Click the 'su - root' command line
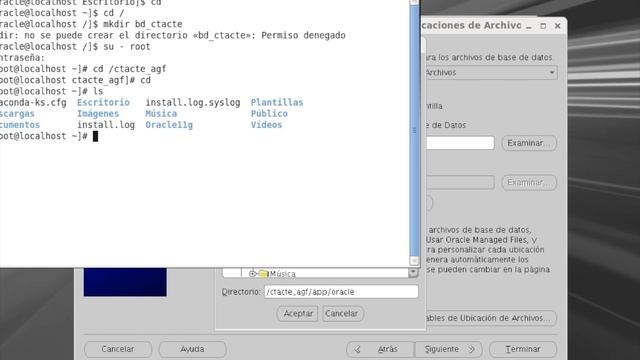Screen dimensions: 640x360 [x=76, y=47]
